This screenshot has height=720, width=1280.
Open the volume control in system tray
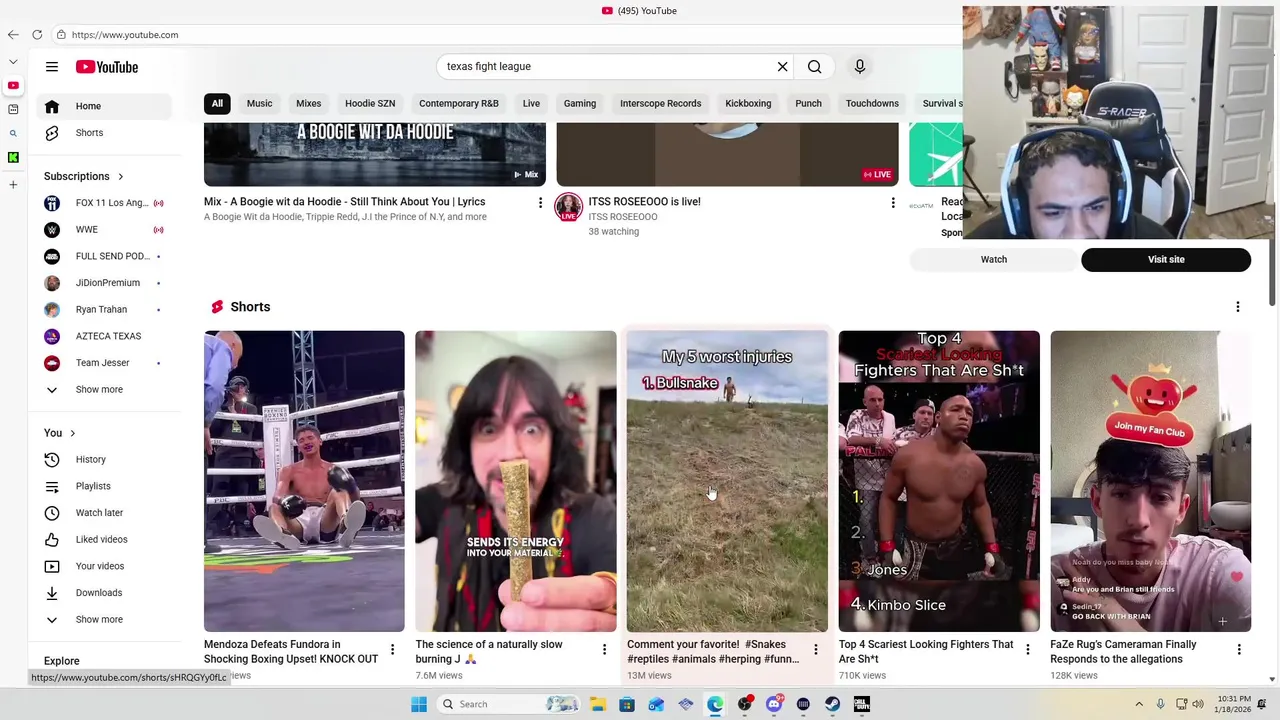coord(1198,704)
